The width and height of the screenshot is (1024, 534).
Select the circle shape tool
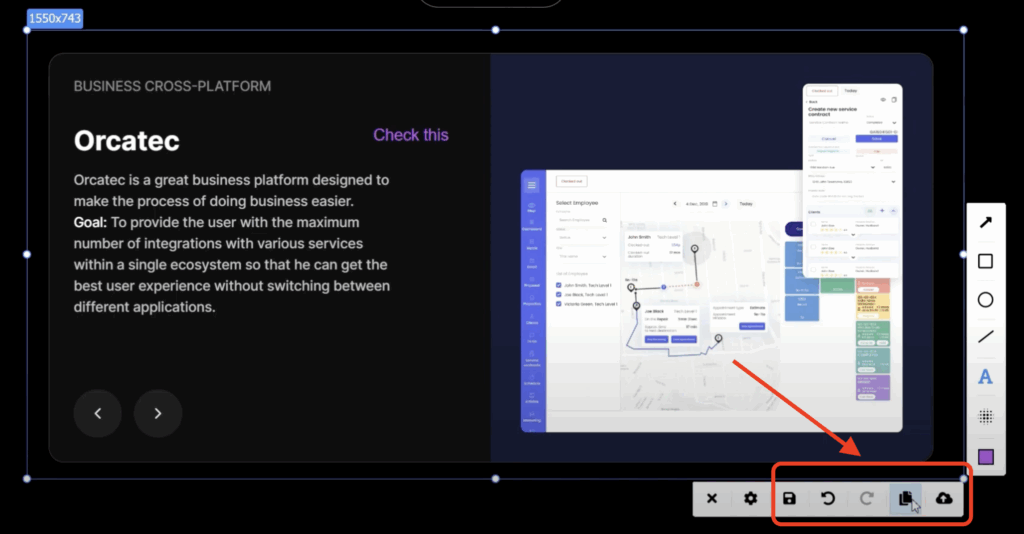point(985,300)
